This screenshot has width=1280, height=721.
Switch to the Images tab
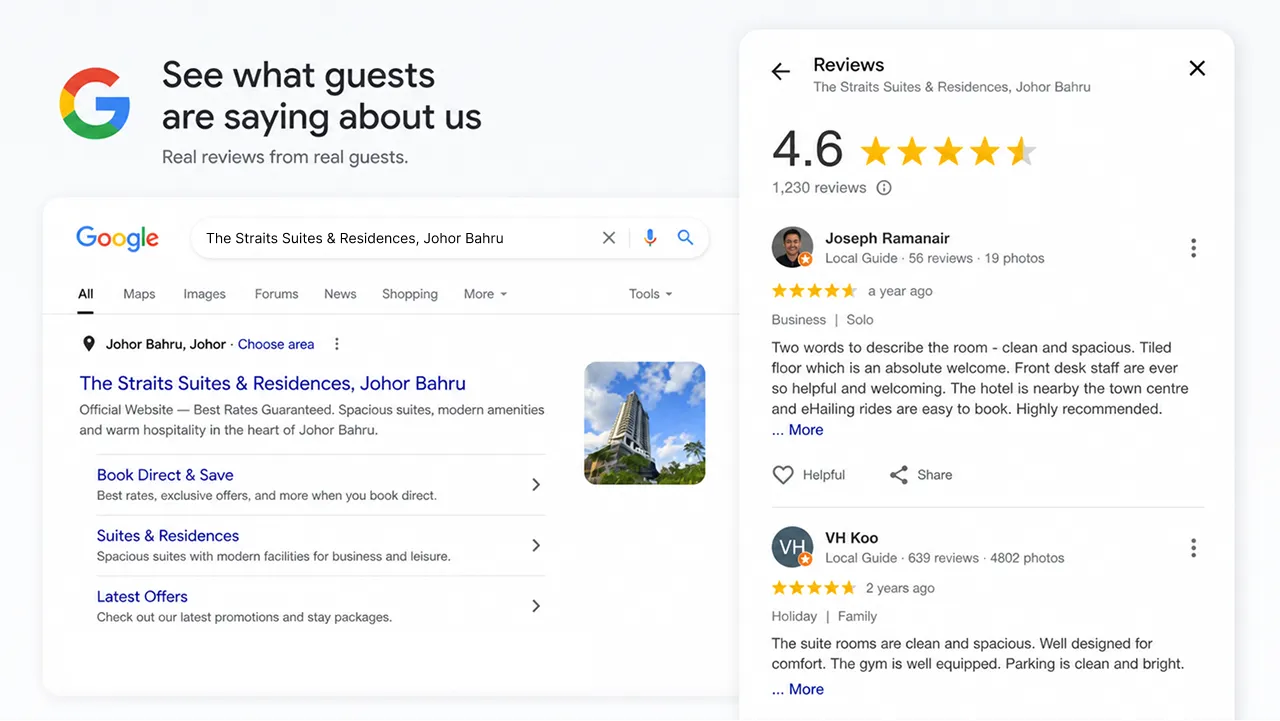point(204,294)
